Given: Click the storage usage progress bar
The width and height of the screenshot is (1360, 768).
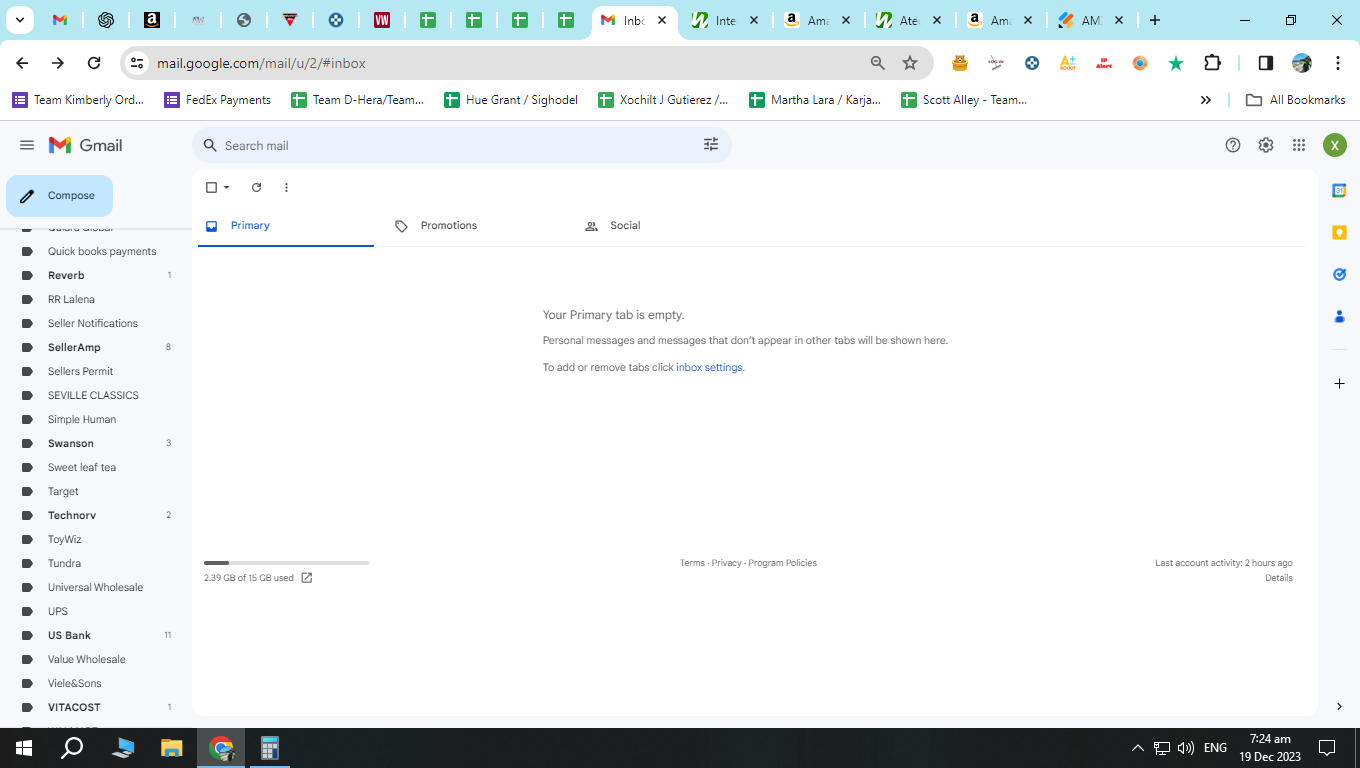Looking at the screenshot, I should click(x=286, y=563).
